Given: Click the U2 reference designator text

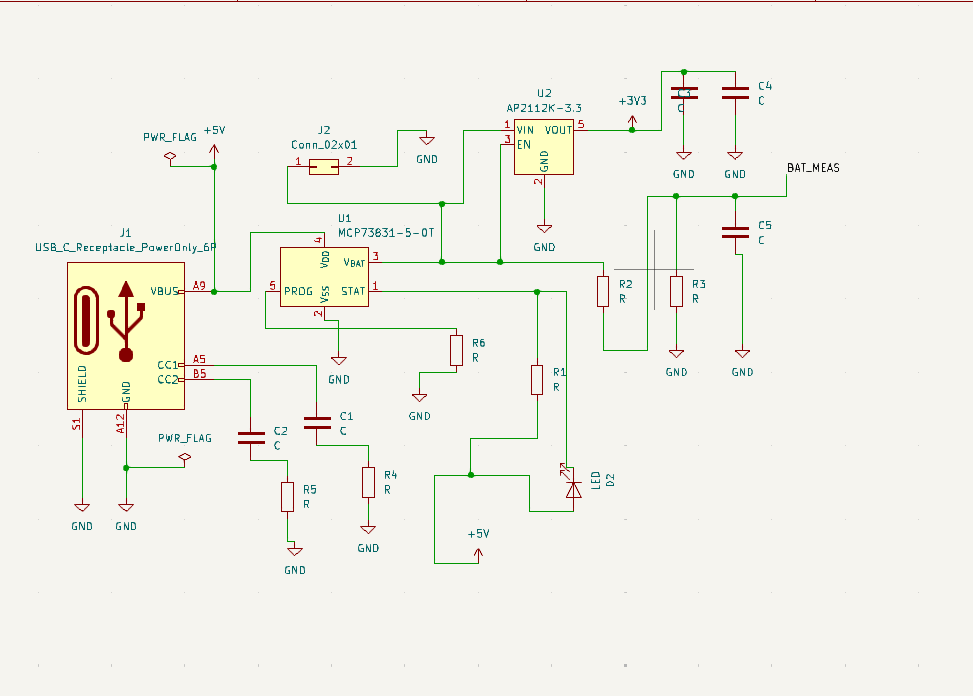Looking at the screenshot, I should pyautogui.click(x=544, y=93).
